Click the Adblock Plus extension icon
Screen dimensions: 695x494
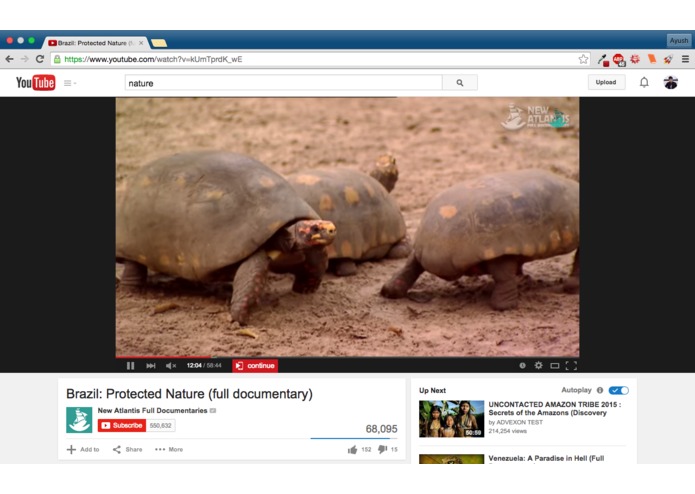point(618,59)
